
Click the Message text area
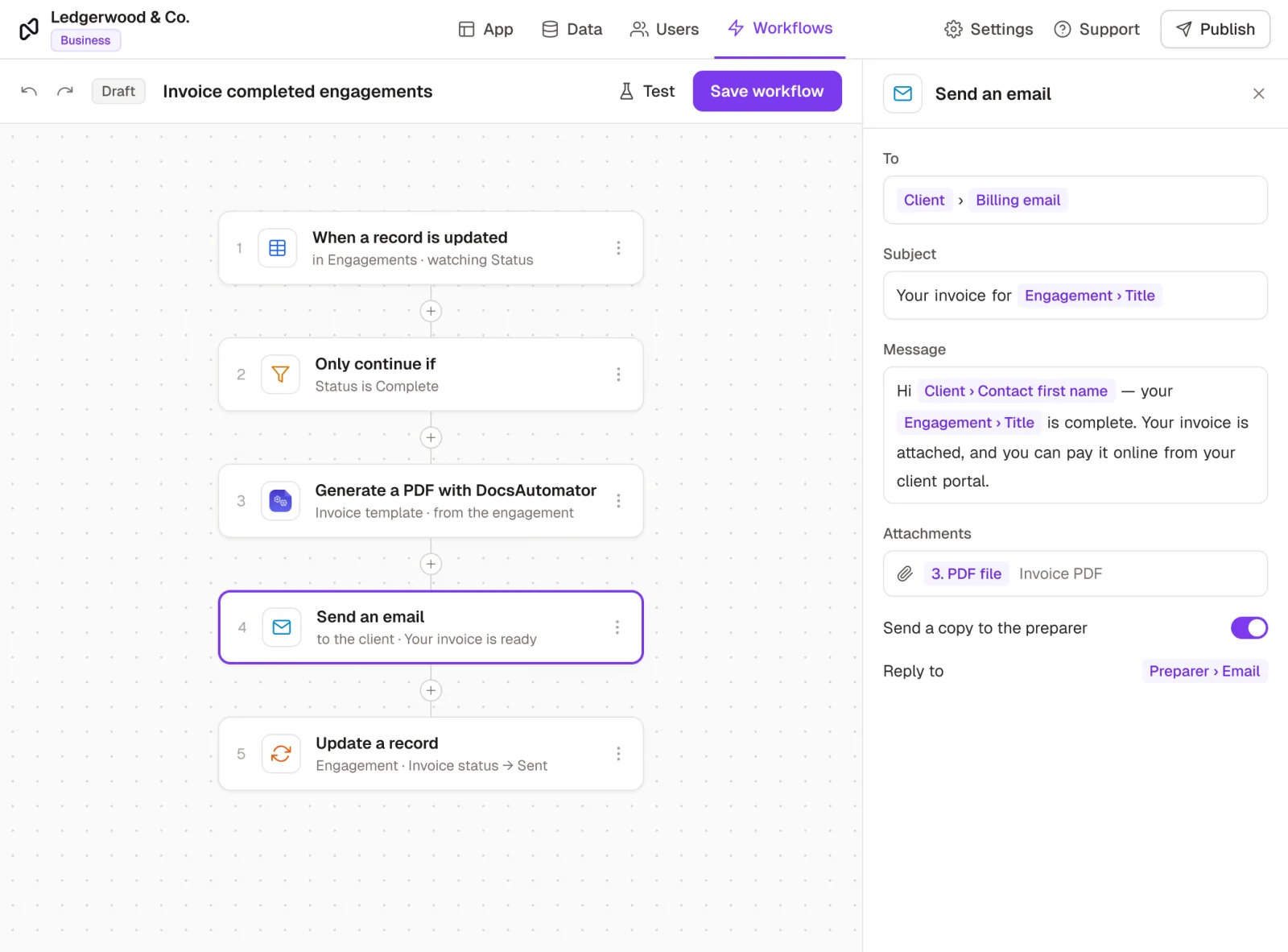(1075, 435)
